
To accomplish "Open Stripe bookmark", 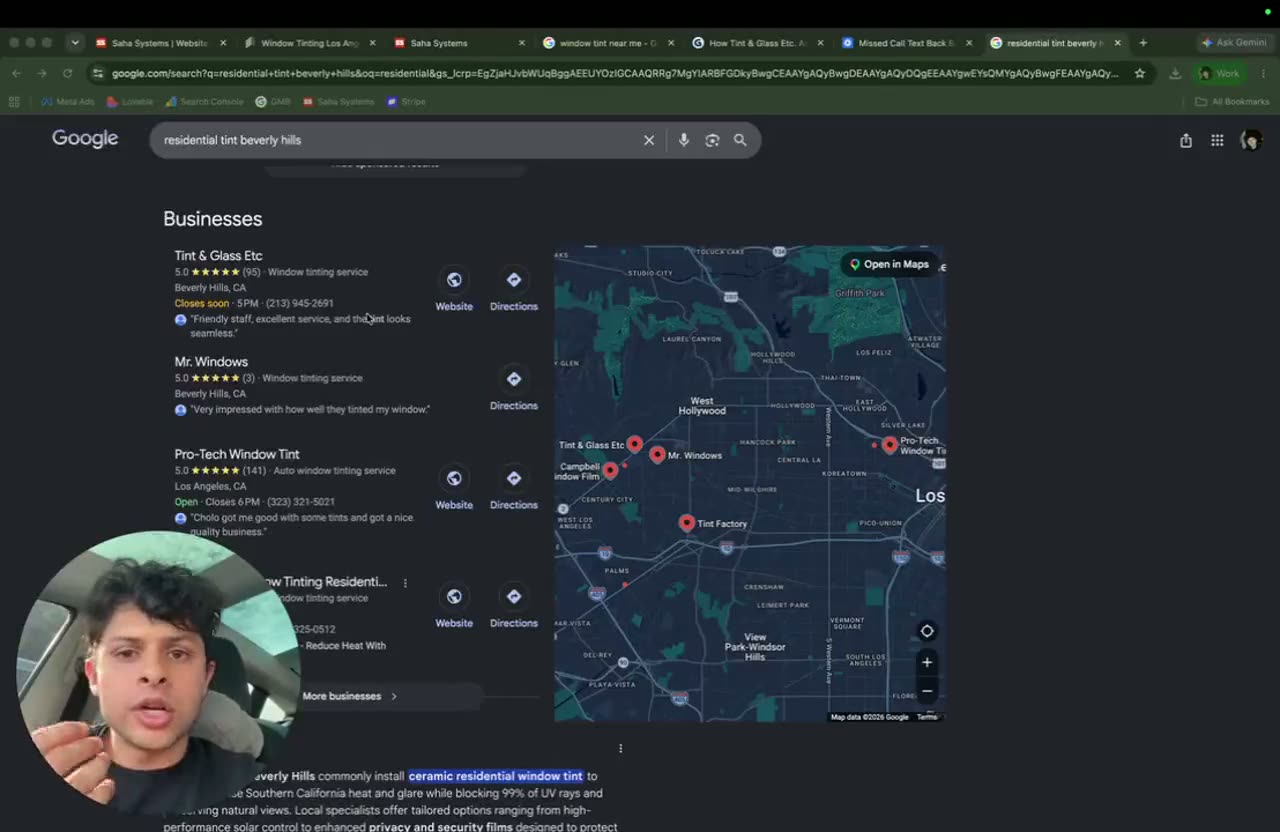I will (x=406, y=101).
